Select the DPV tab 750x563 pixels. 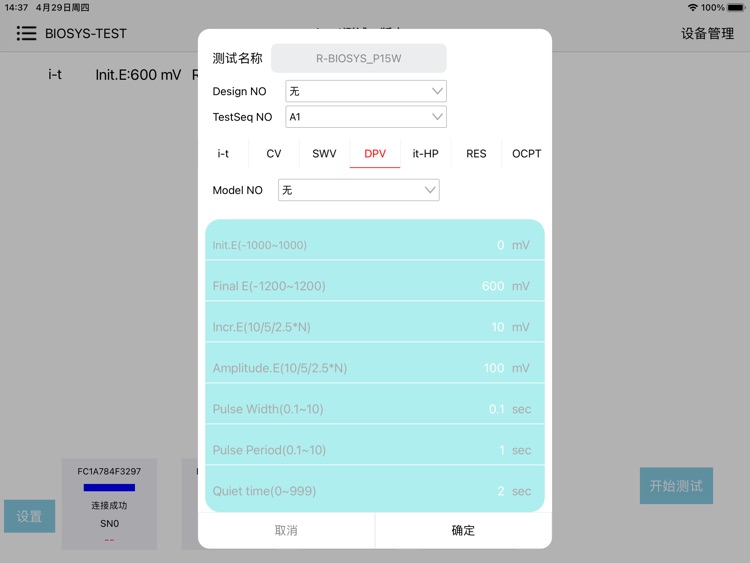tap(375, 154)
